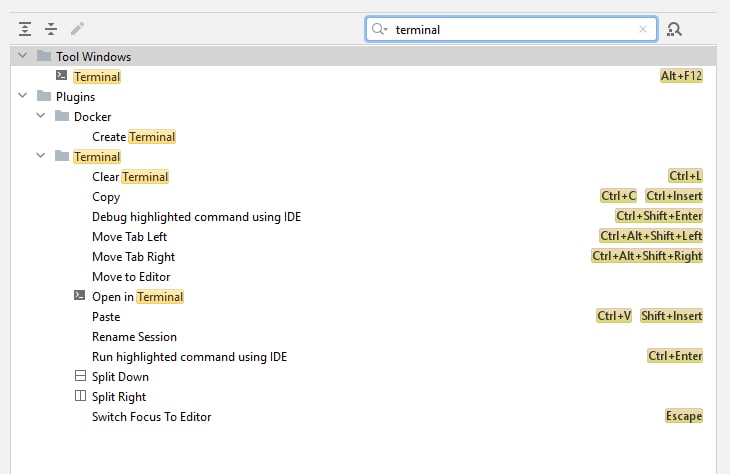Click the Docker folder icon

(62, 116)
